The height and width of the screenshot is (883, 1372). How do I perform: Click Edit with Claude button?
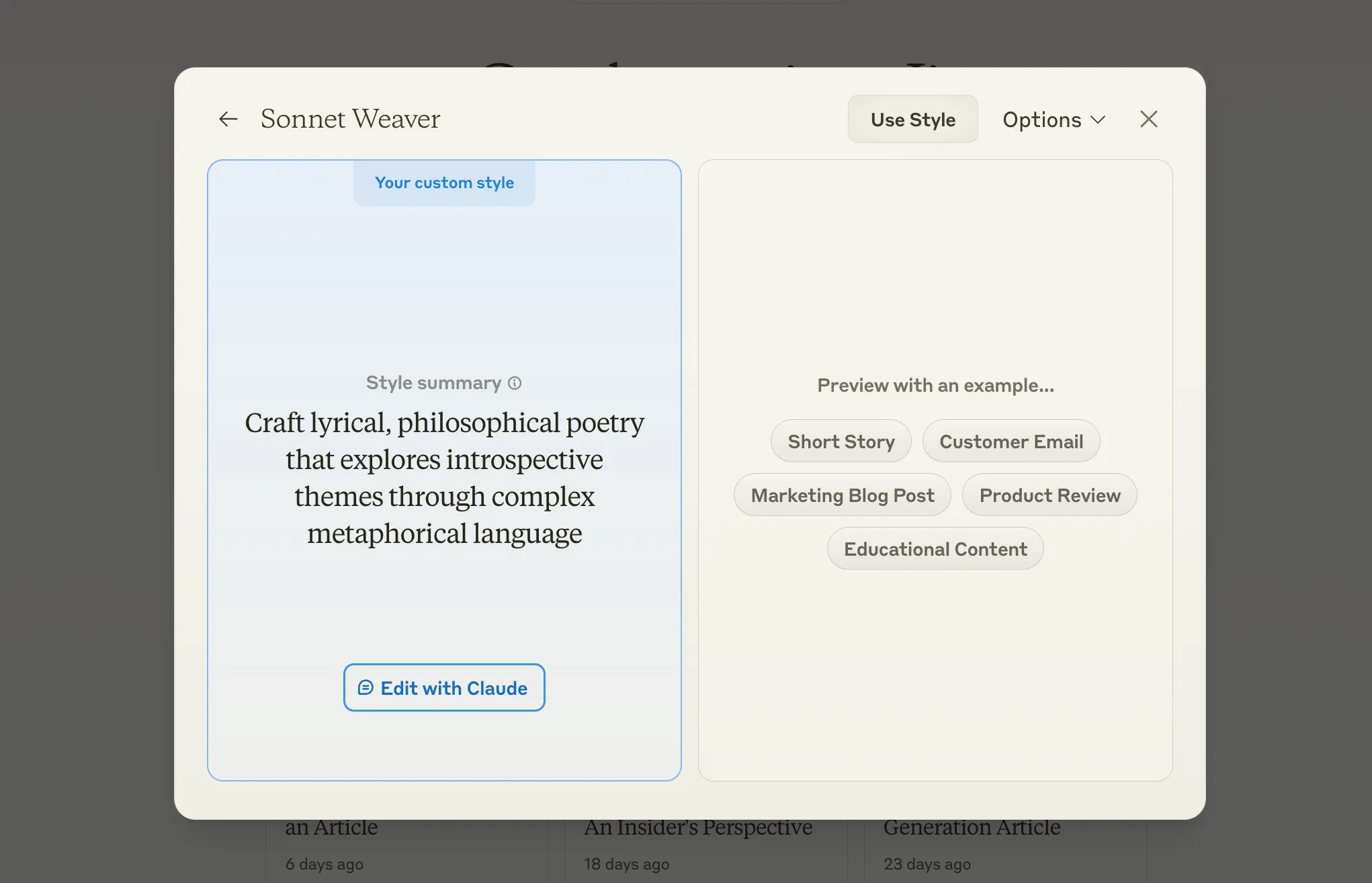[x=443, y=687]
